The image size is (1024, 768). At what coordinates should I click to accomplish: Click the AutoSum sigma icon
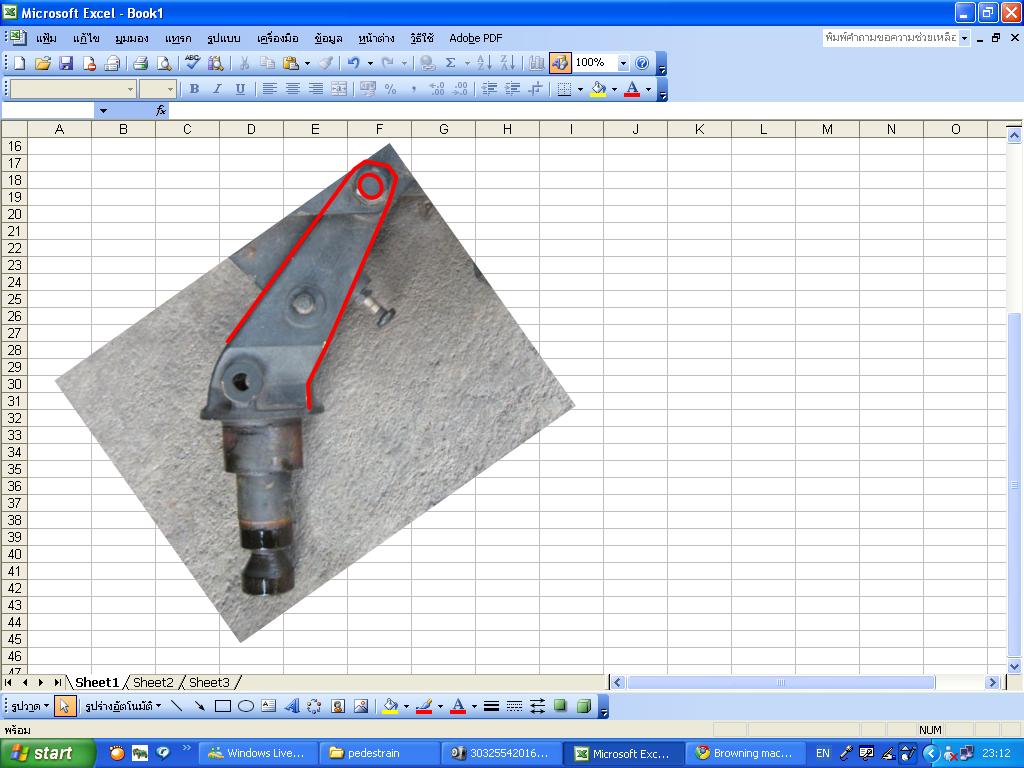pyautogui.click(x=451, y=63)
